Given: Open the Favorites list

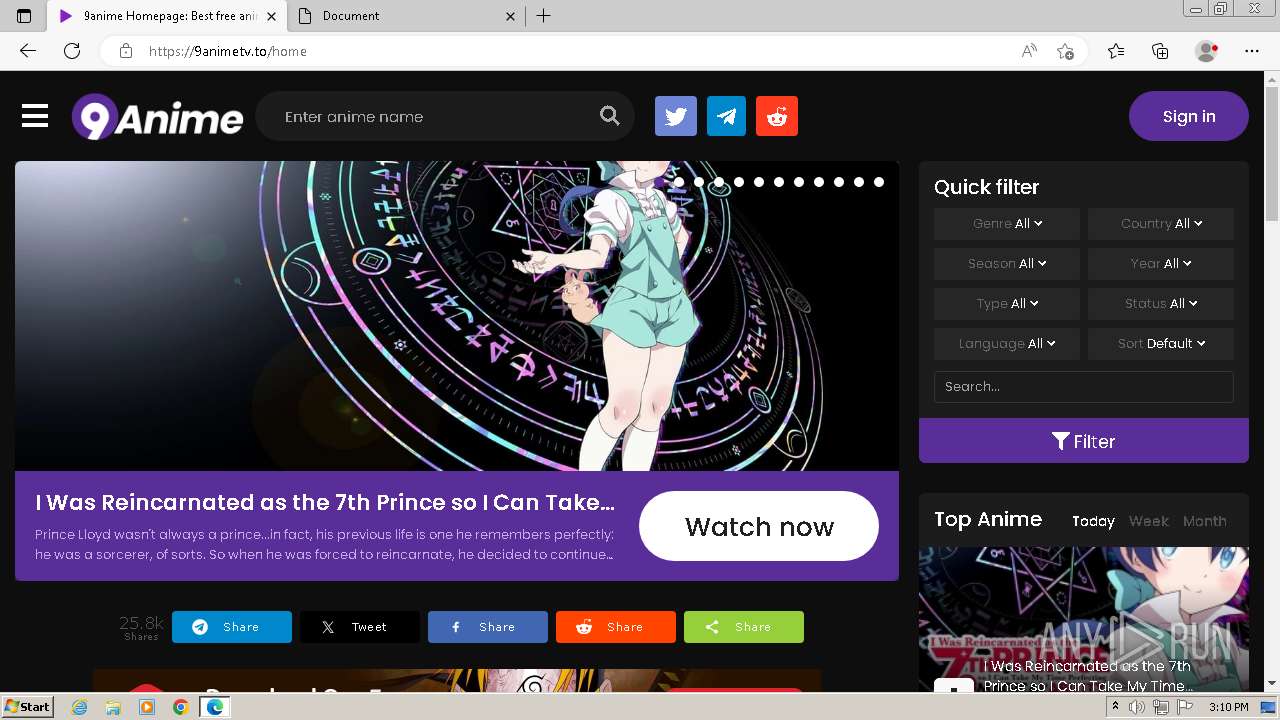Looking at the screenshot, I should click(1116, 51).
